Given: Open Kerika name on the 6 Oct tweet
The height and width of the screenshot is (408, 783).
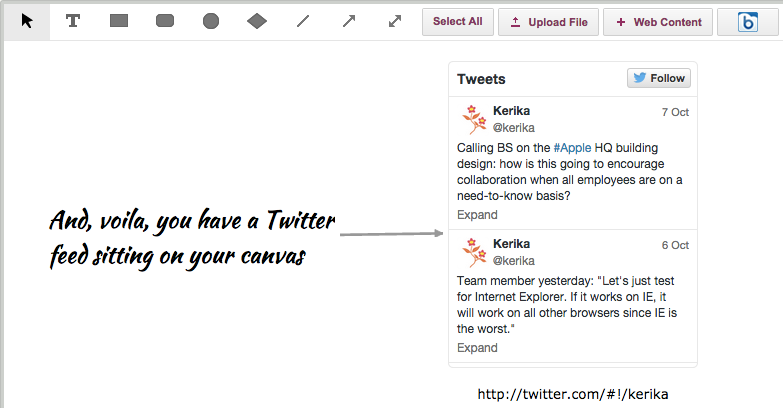Looking at the screenshot, I should coord(511,244).
